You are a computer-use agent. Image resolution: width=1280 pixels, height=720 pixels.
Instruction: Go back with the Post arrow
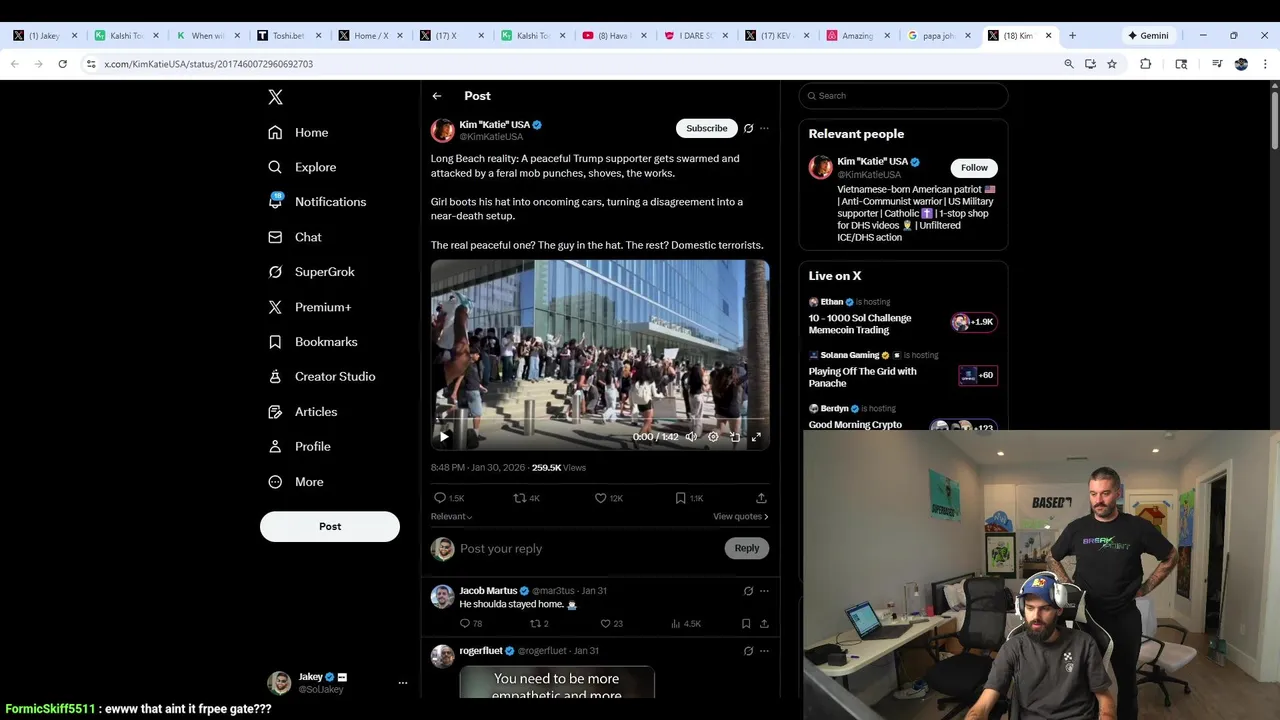point(437,96)
